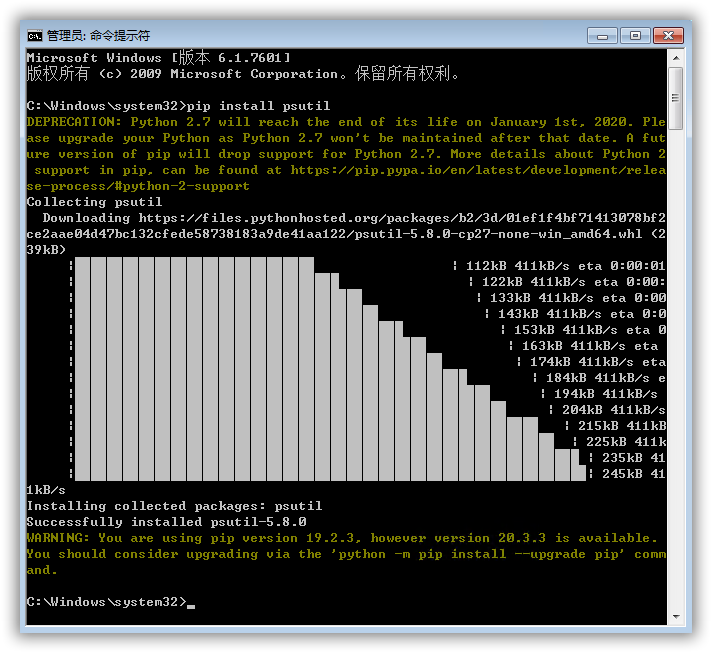This screenshot has width=712, height=653.
Task: Click the title '管理员: 命令提示符'
Action: (x=98, y=35)
